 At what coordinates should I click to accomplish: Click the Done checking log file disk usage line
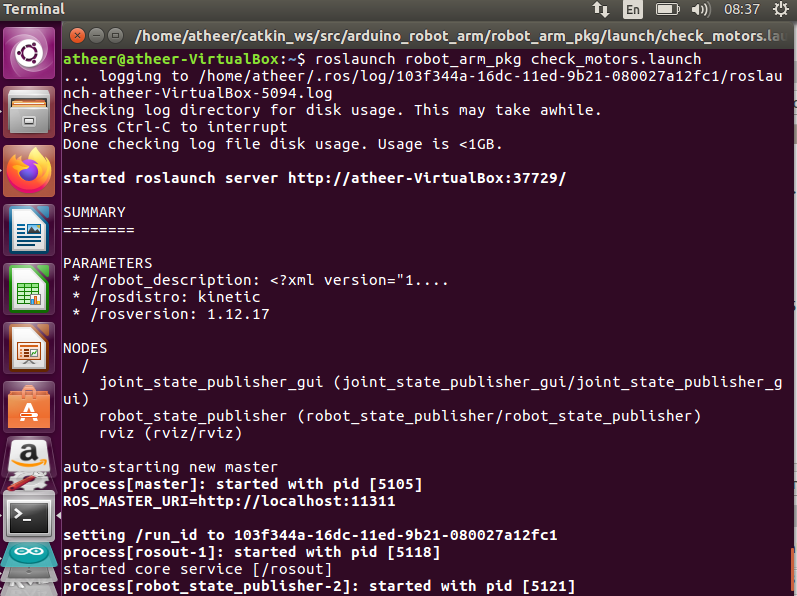coord(283,144)
